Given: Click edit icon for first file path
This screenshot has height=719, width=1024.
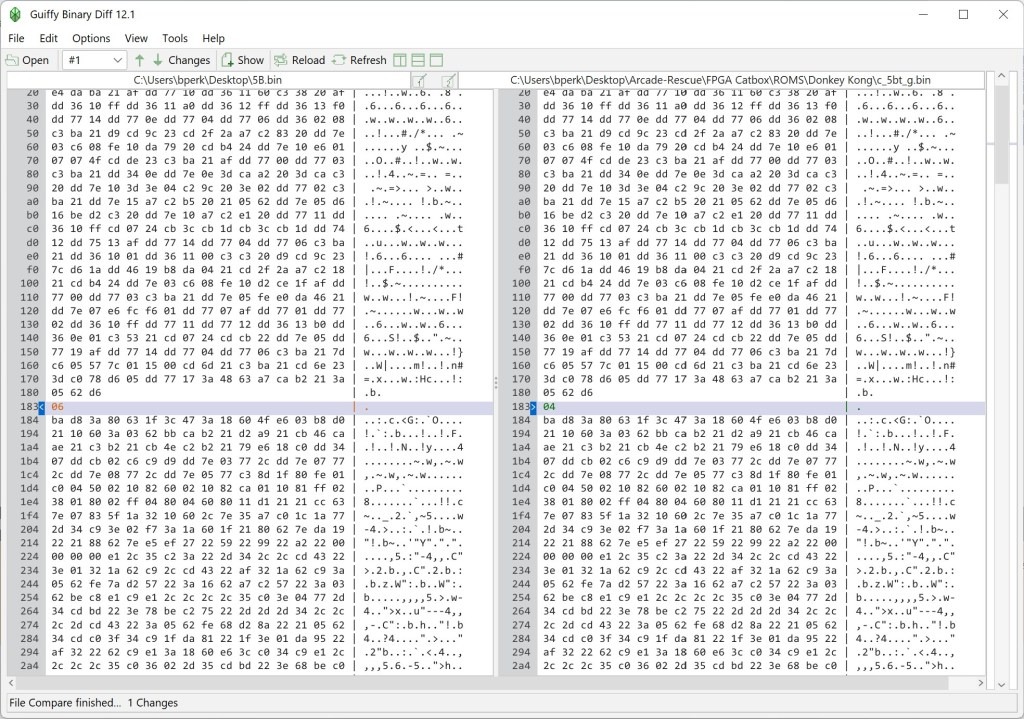Looking at the screenshot, I should click(x=421, y=80).
